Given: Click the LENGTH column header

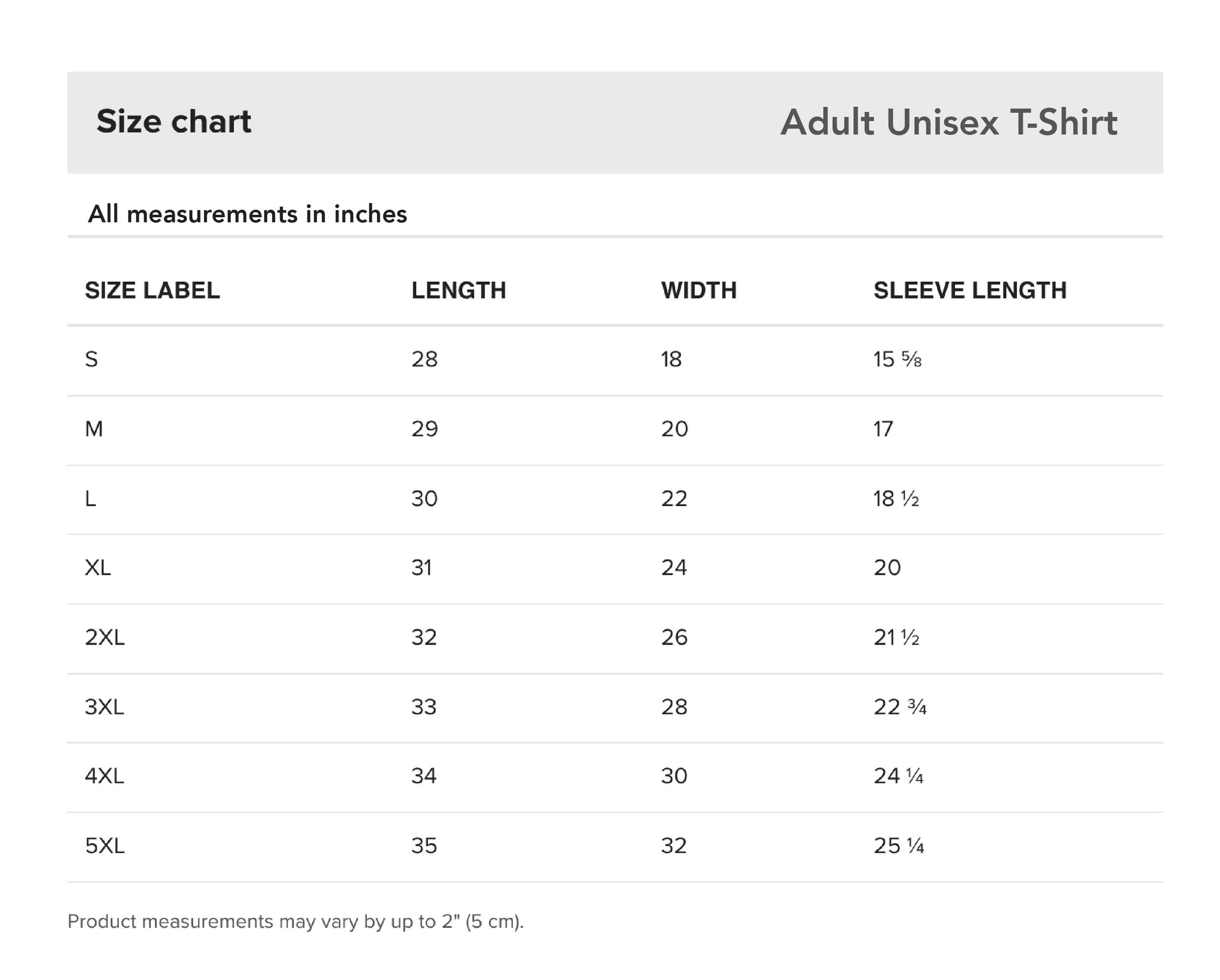Looking at the screenshot, I should [x=458, y=290].
